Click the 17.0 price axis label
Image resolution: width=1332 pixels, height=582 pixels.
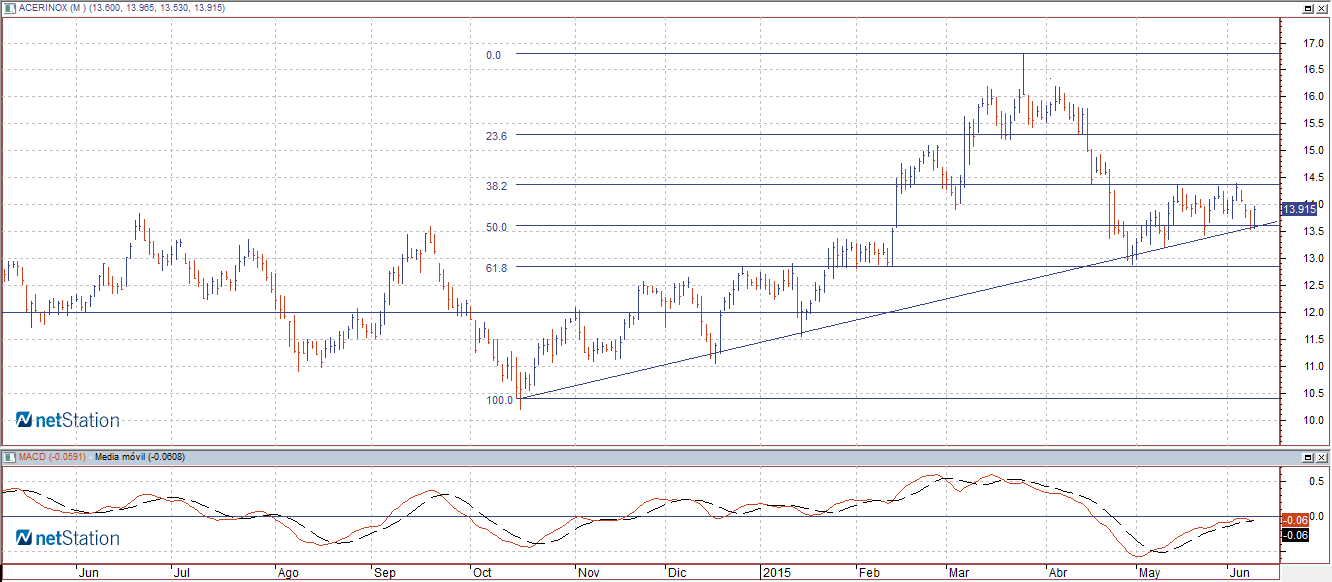(1314, 43)
